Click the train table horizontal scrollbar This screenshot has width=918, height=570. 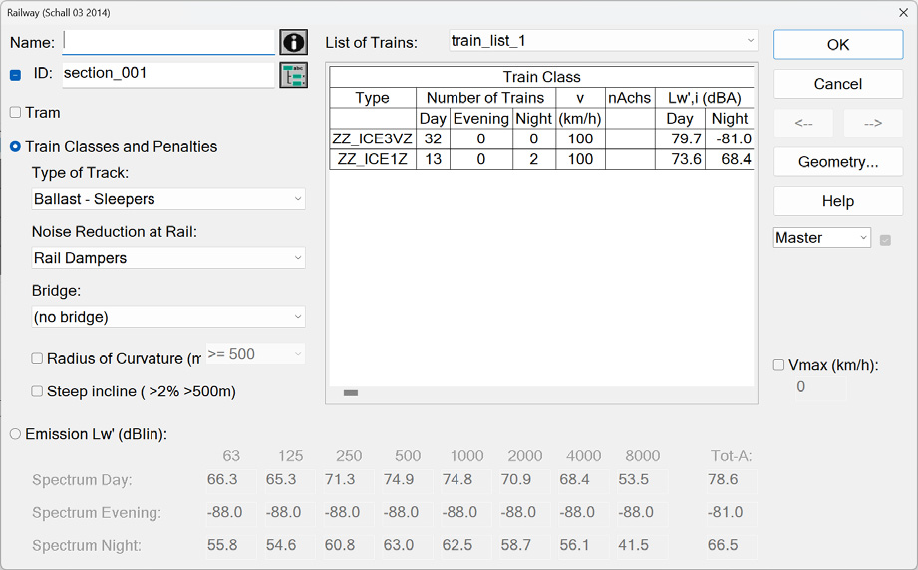point(351,393)
